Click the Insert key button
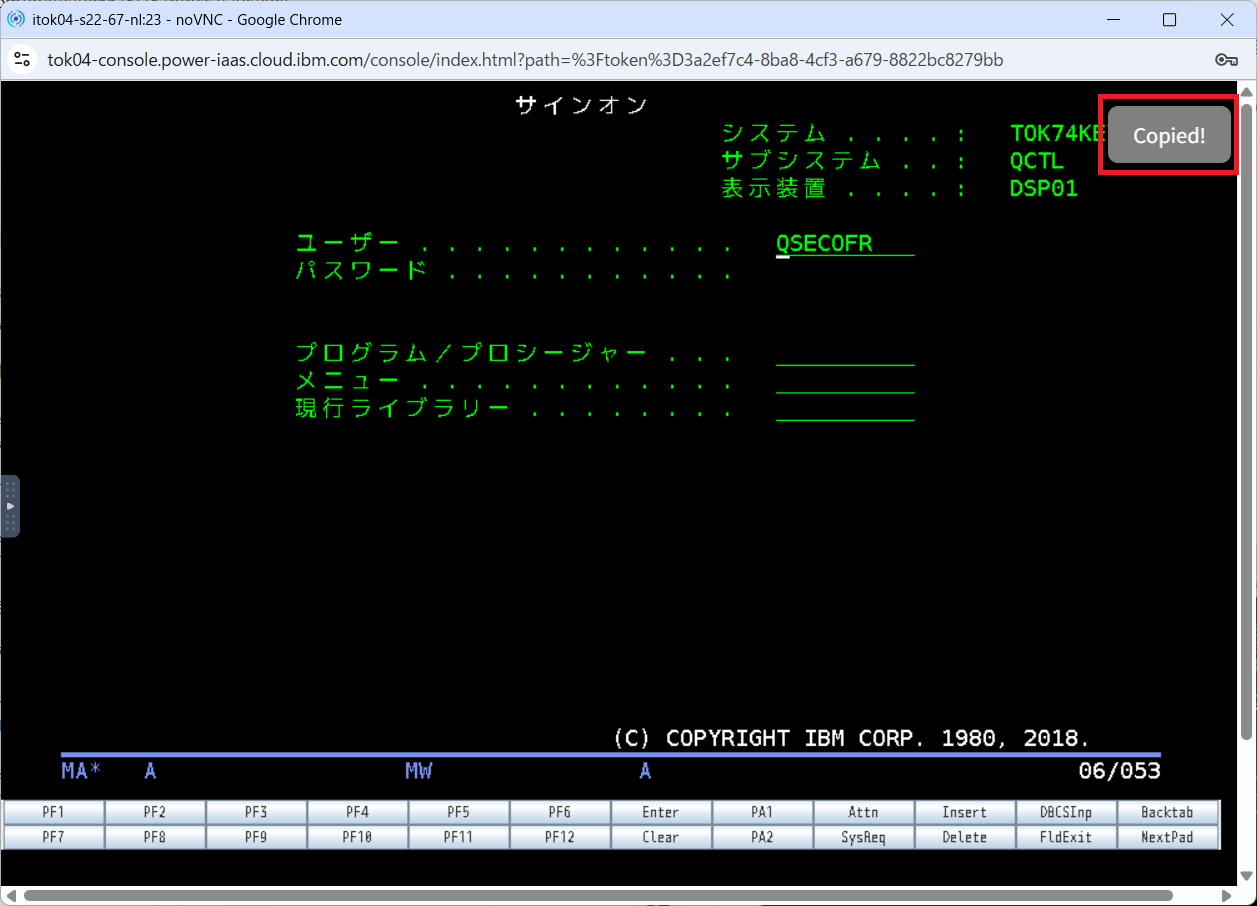The height and width of the screenshot is (906, 1257). (965, 812)
